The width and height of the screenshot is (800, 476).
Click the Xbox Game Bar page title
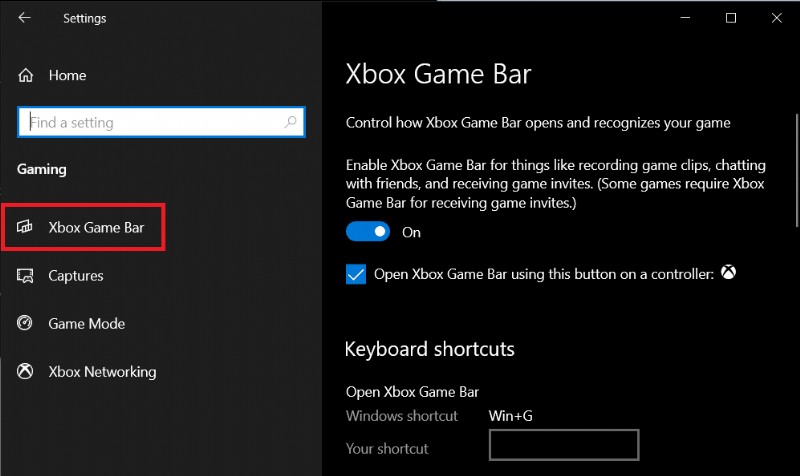click(439, 74)
